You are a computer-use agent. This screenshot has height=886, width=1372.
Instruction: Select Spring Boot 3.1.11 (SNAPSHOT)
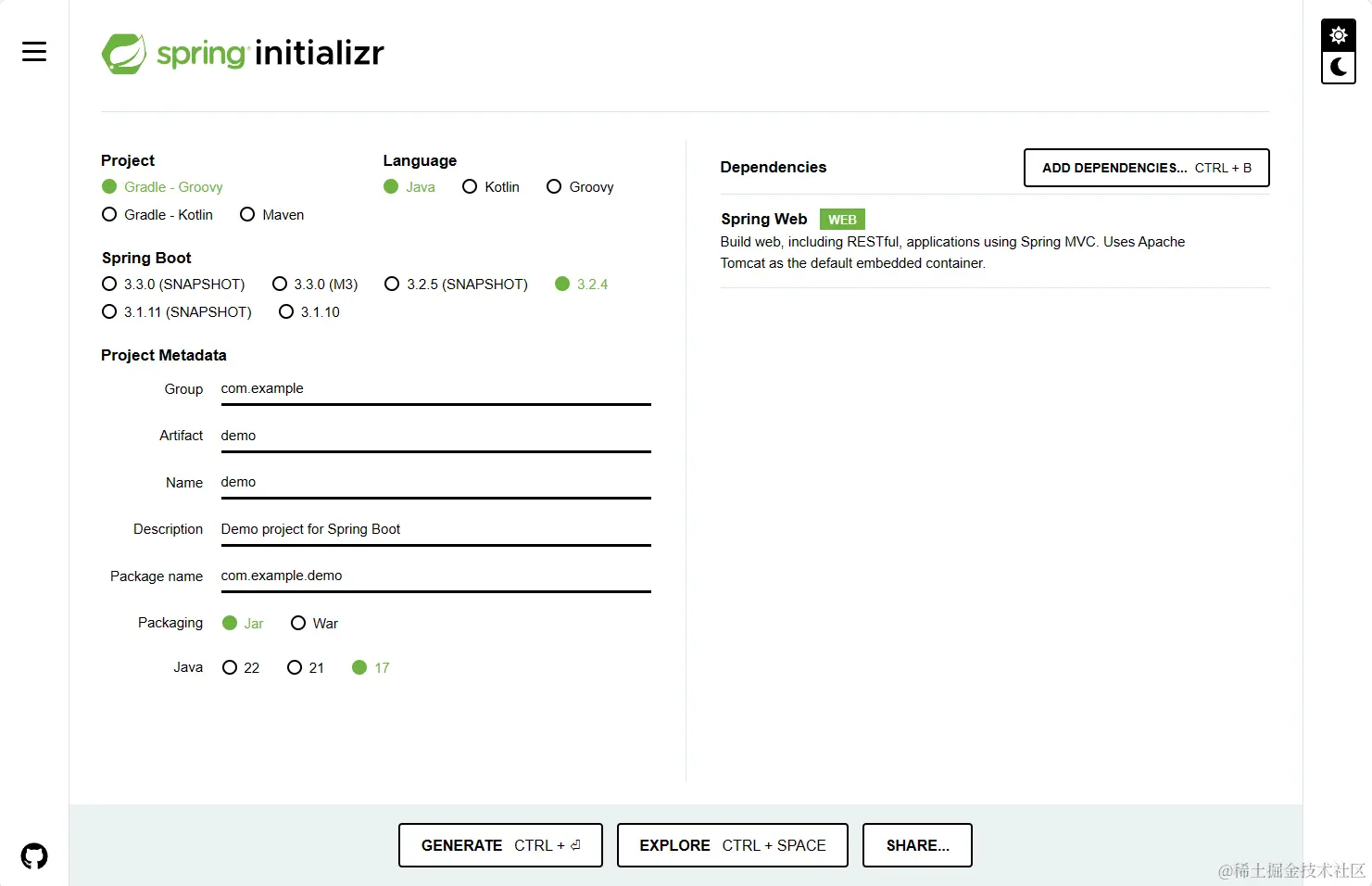tap(177, 312)
